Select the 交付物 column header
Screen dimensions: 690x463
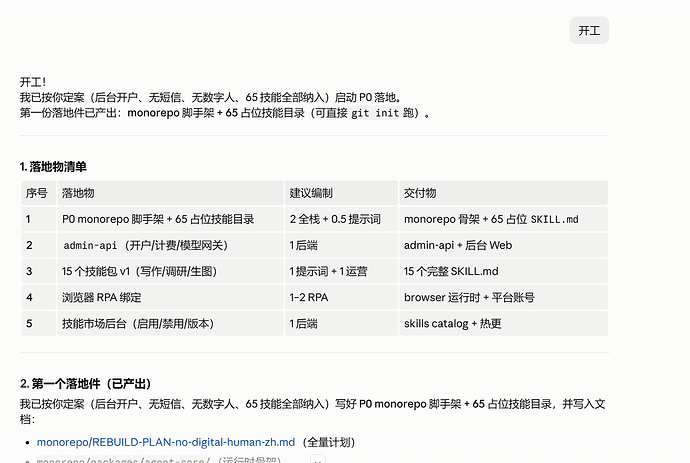503,193
